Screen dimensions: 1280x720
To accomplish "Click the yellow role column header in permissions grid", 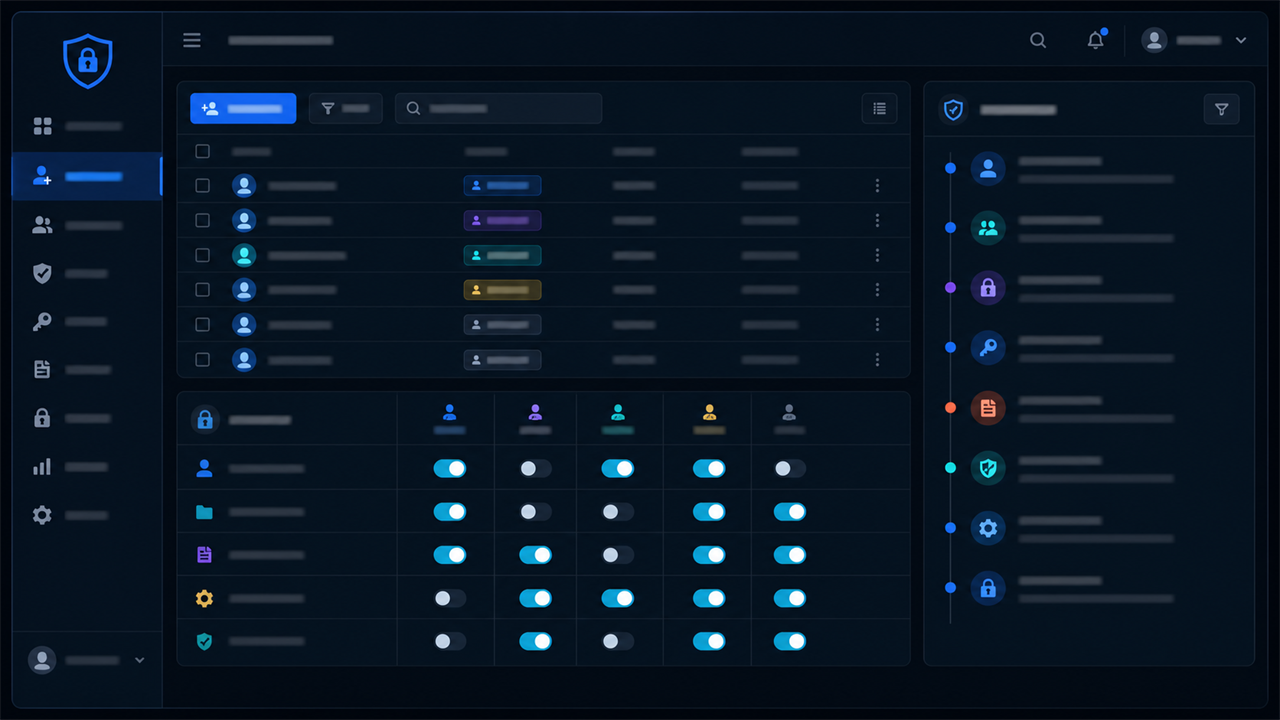I will click(709, 419).
